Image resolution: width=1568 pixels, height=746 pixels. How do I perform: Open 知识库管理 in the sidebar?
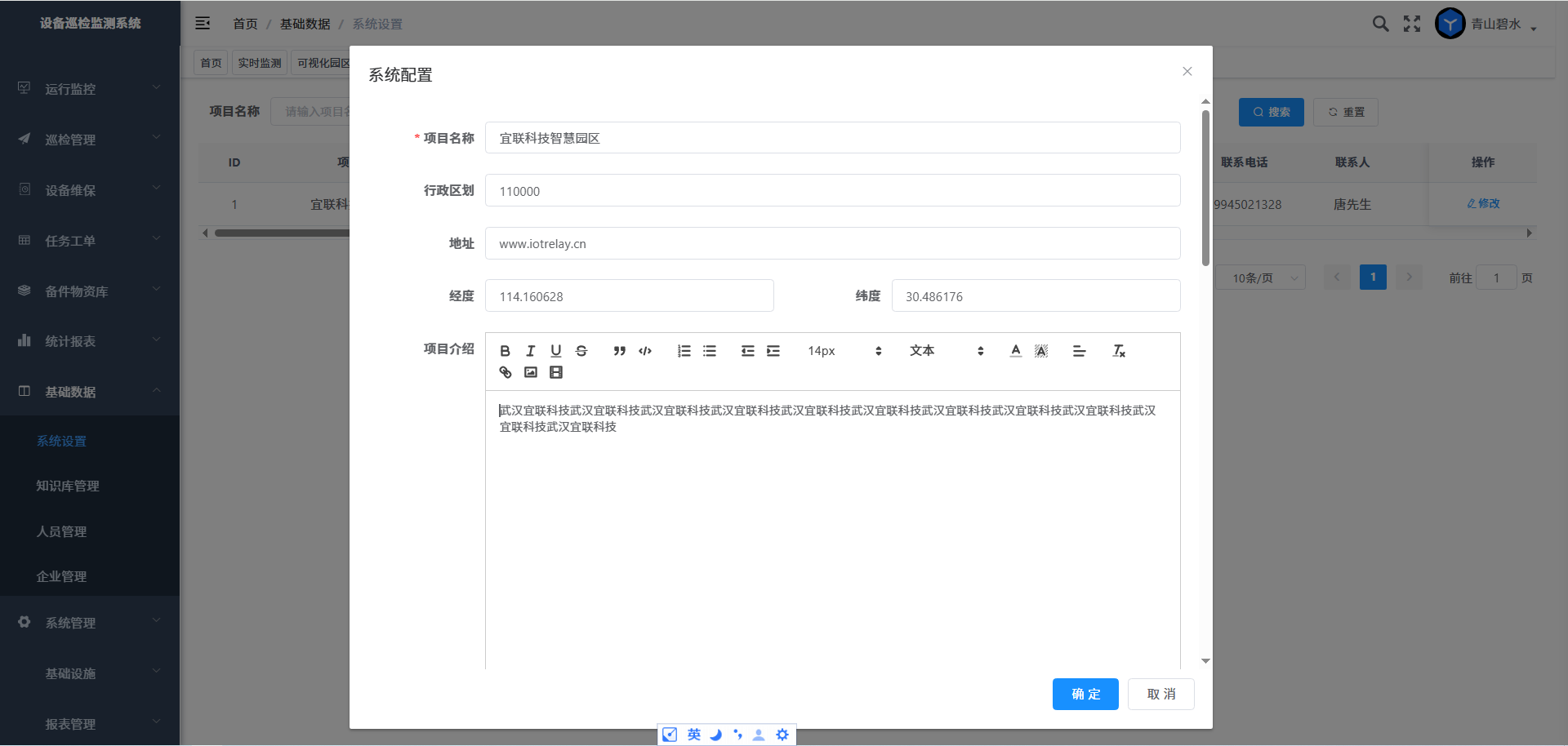68,486
